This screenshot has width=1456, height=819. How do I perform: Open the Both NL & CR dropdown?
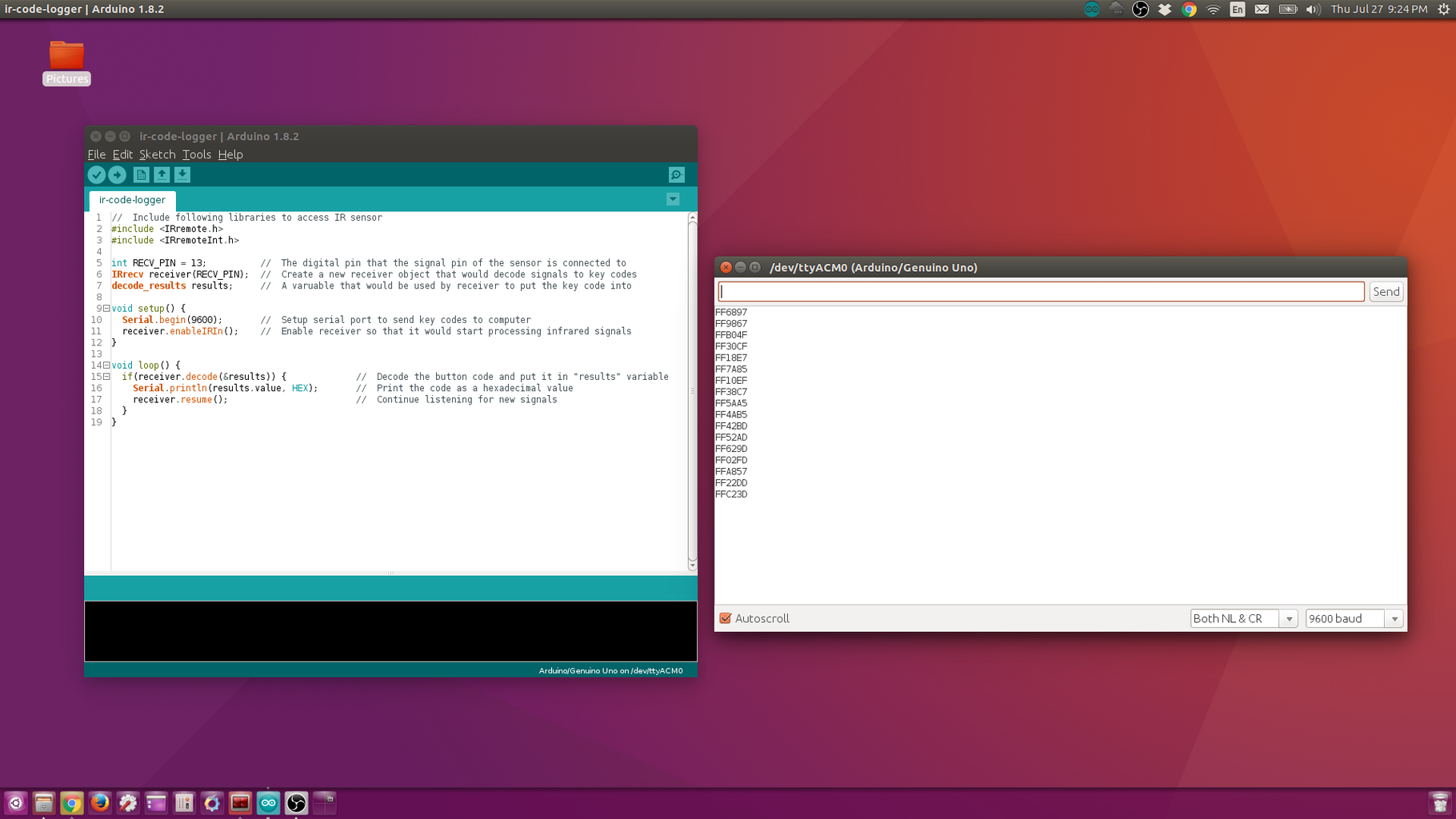pos(1243,618)
